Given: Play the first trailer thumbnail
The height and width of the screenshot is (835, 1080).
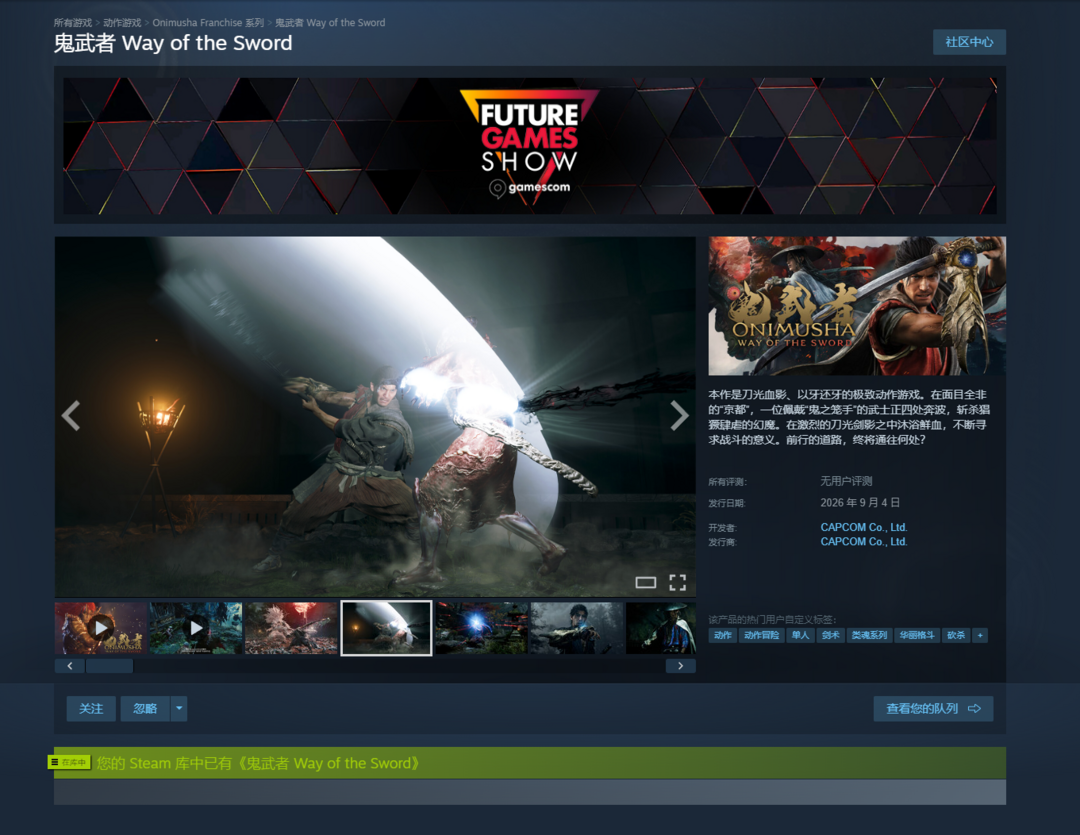Looking at the screenshot, I should [101, 628].
